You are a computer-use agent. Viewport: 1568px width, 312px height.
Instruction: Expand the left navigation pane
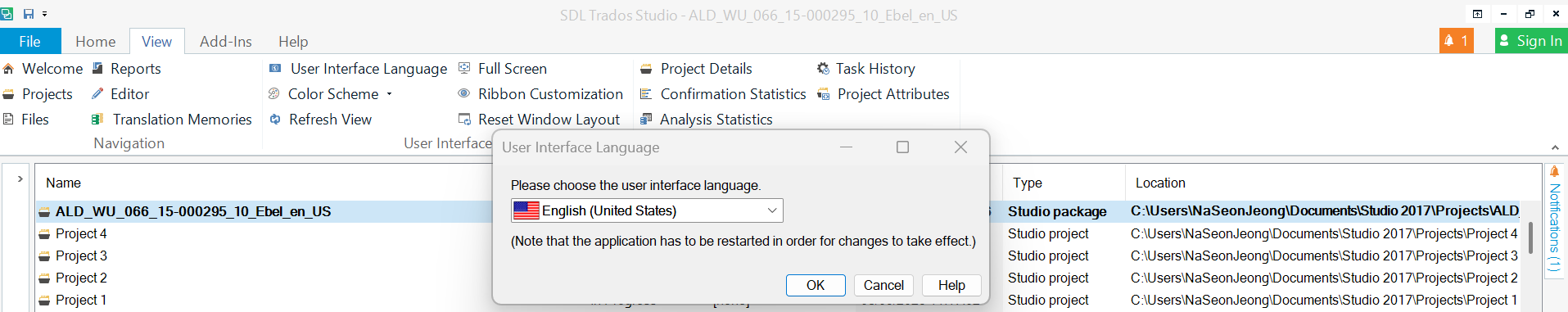(x=20, y=179)
